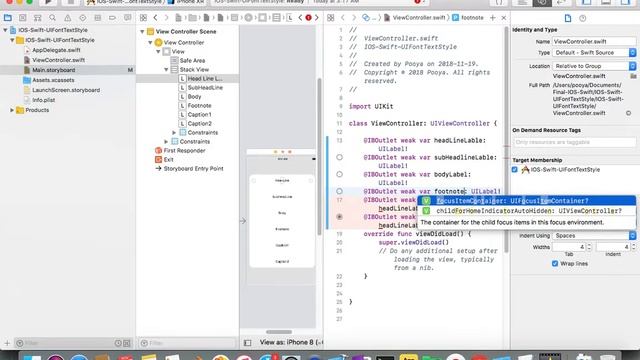The image size is (640, 360).
Task: Open the Issue navigator
Action: pos(68,18)
